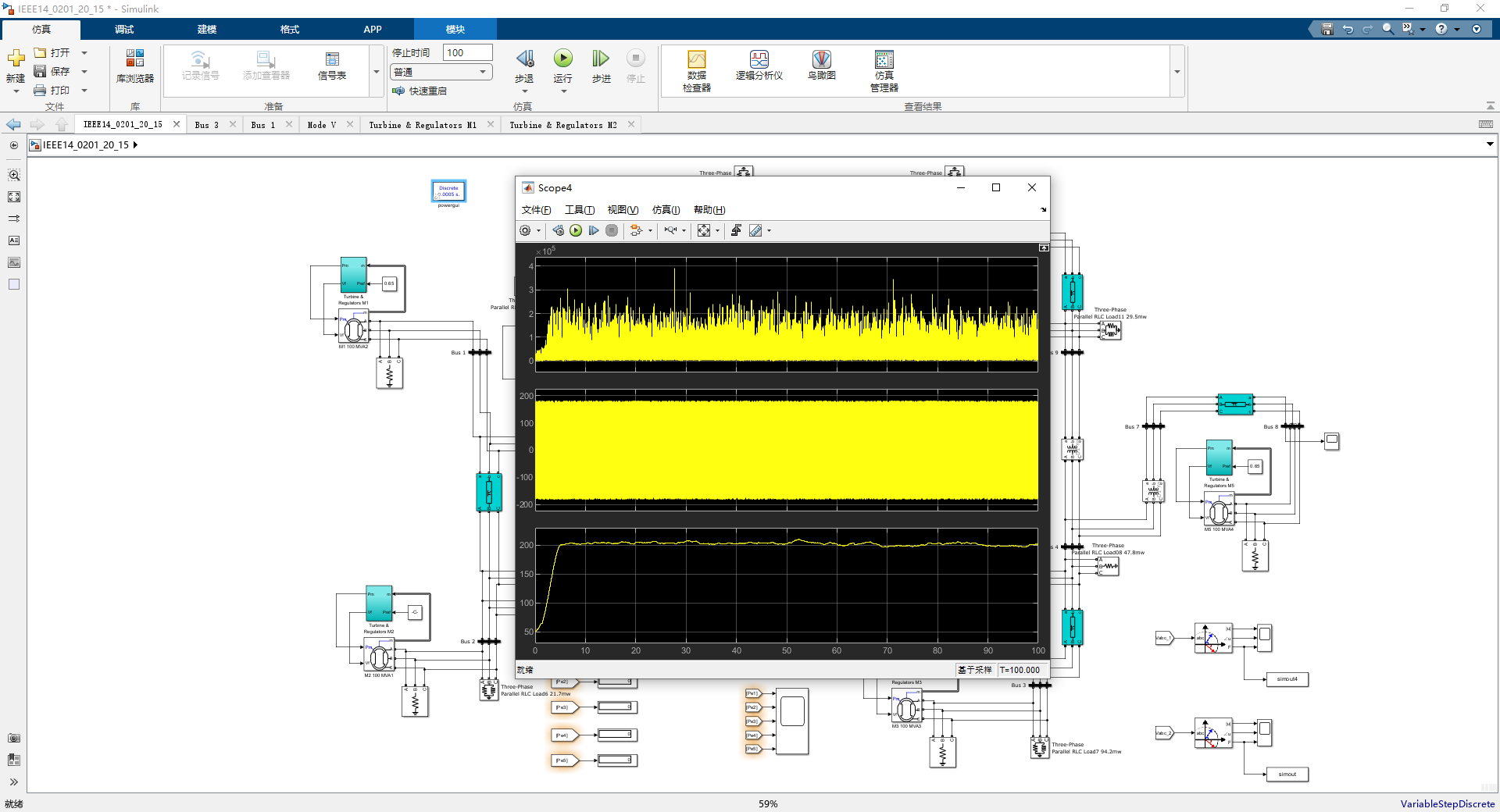Click Open (打开) button in File group
This screenshot has height=812, width=1500.
pos(52,53)
